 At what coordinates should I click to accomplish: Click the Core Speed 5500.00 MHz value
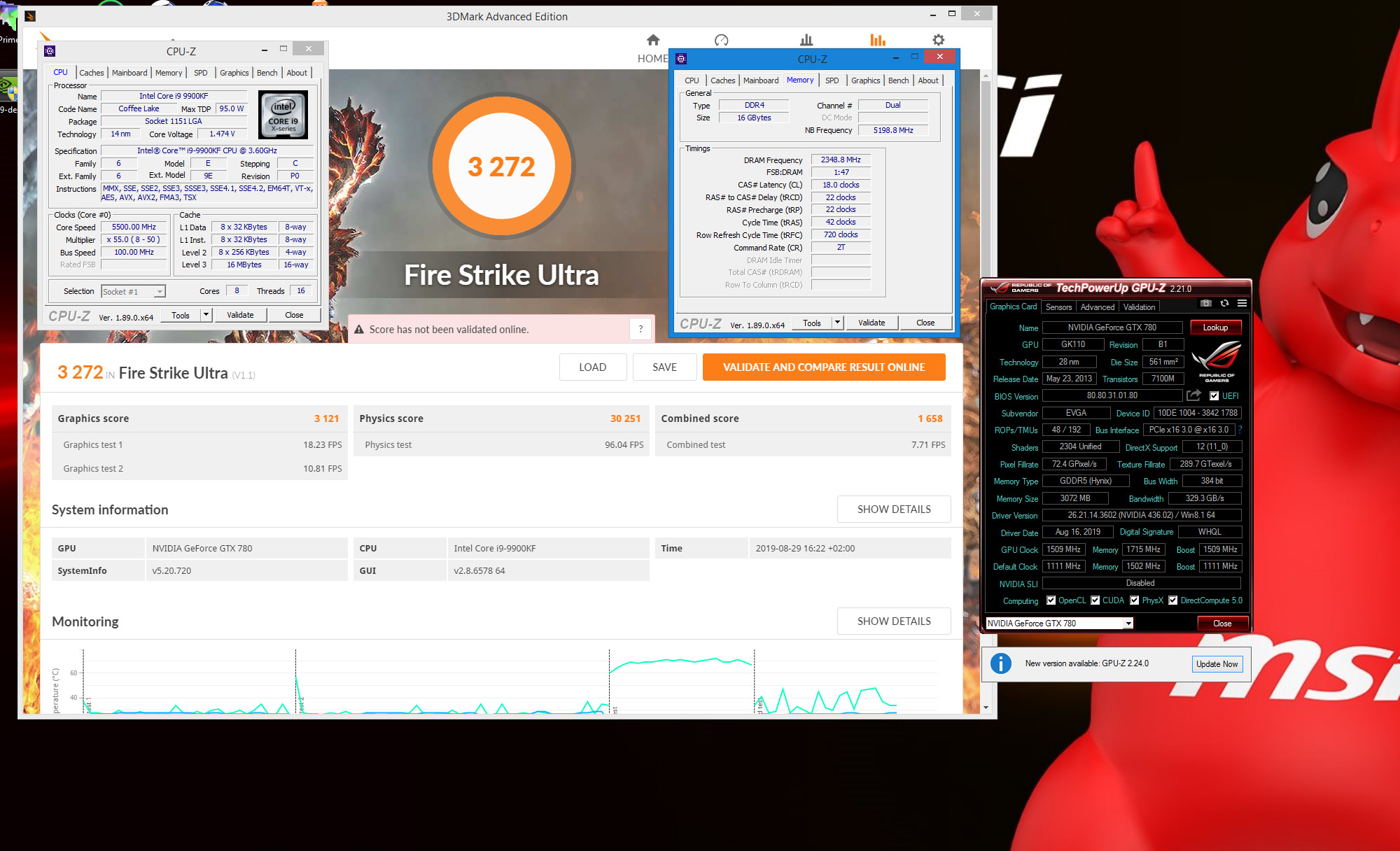pos(134,227)
